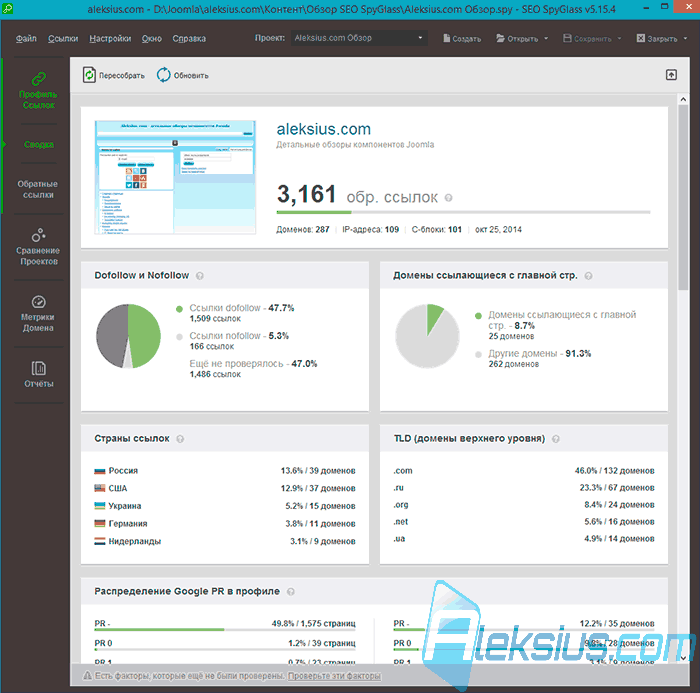
Task: Open the Окно menu
Action: pyautogui.click(x=152, y=38)
